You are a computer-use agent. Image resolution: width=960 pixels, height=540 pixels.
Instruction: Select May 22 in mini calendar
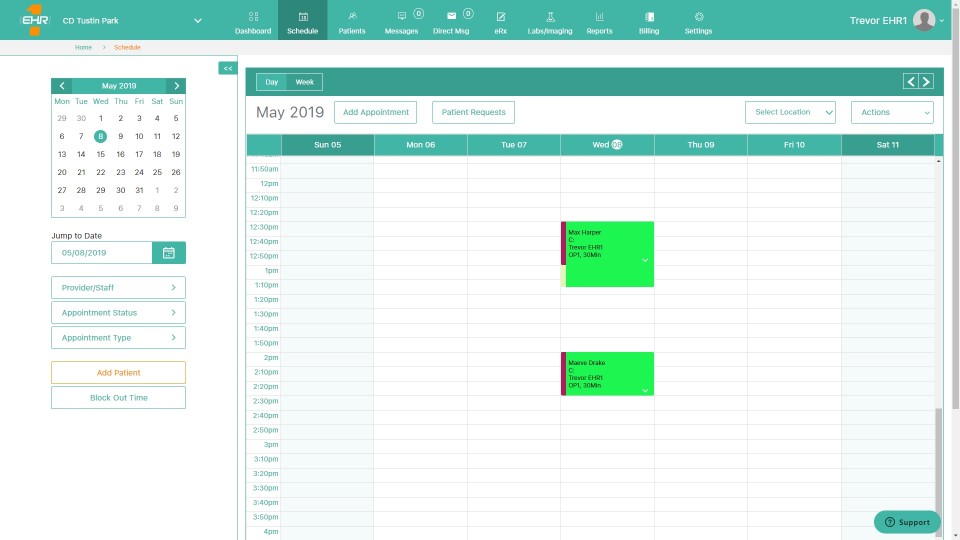point(100,173)
